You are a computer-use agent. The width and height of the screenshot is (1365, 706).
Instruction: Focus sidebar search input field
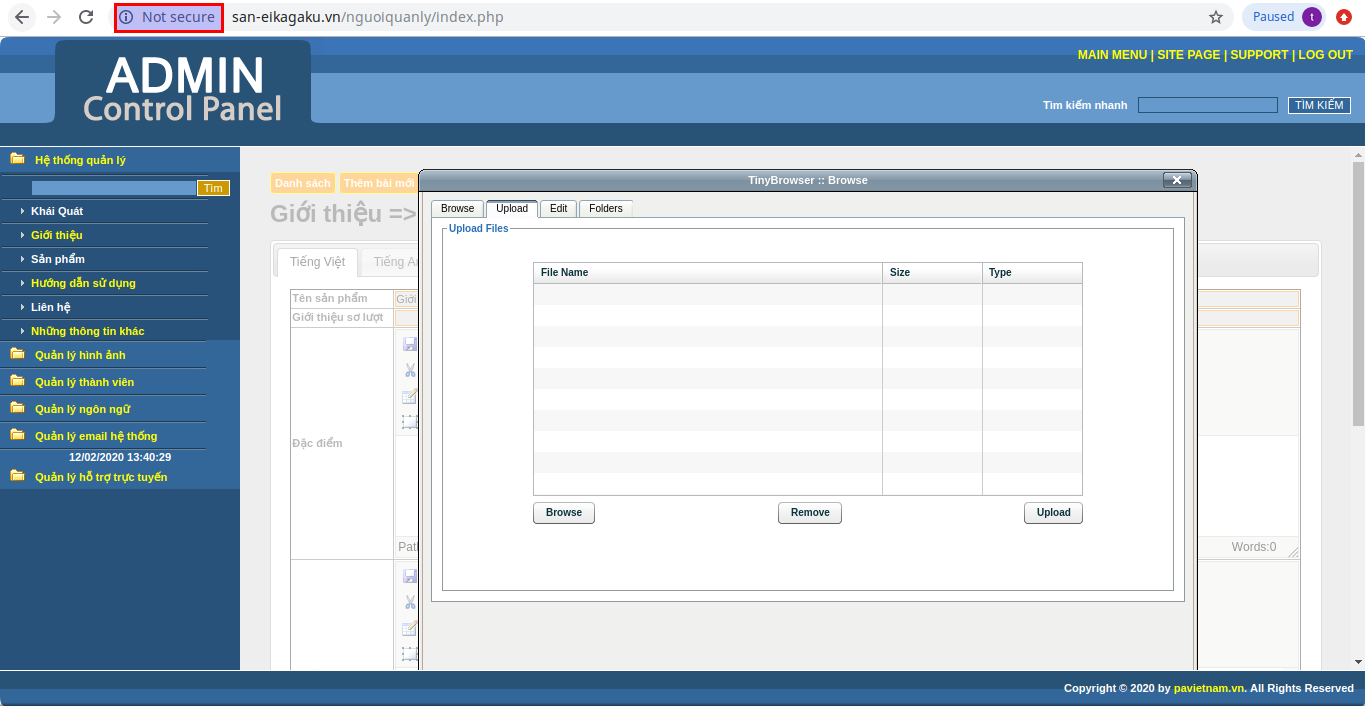113,188
